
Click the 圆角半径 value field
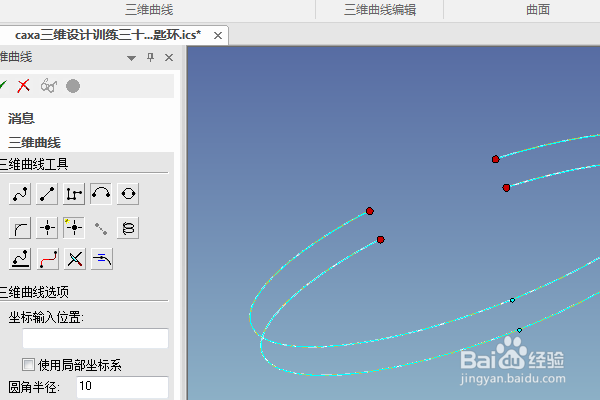(122, 387)
